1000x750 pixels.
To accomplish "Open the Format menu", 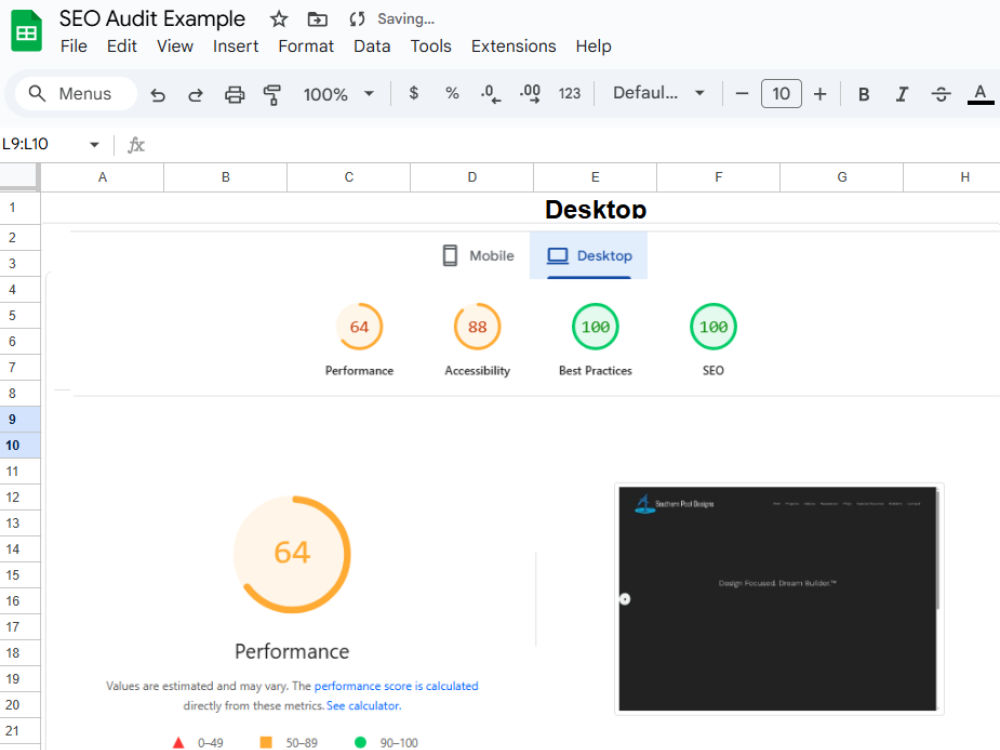I will click(x=306, y=46).
